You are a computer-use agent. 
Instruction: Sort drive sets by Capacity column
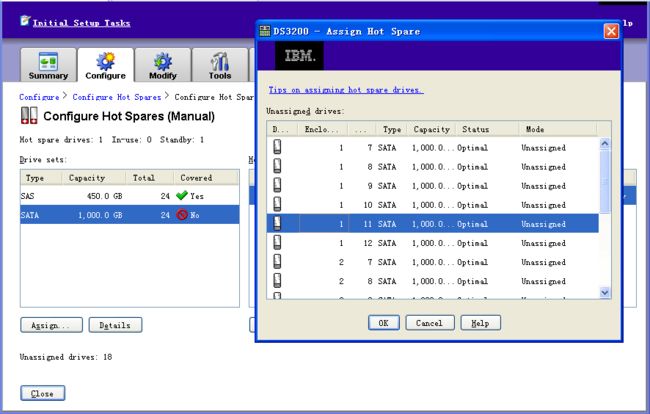tap(94, 177)
